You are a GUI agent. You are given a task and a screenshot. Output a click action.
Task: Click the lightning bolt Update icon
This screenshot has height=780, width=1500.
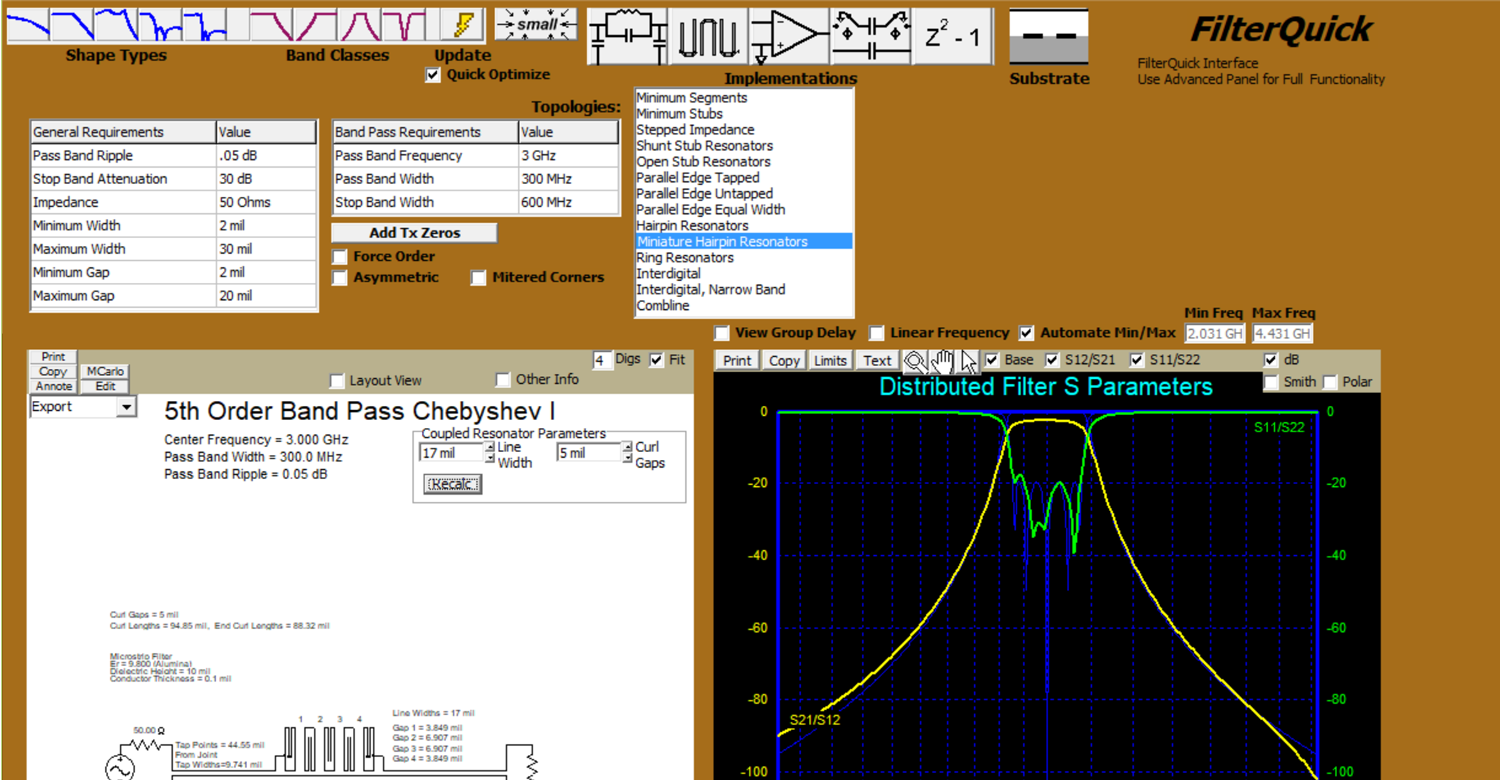click(466, 24)
